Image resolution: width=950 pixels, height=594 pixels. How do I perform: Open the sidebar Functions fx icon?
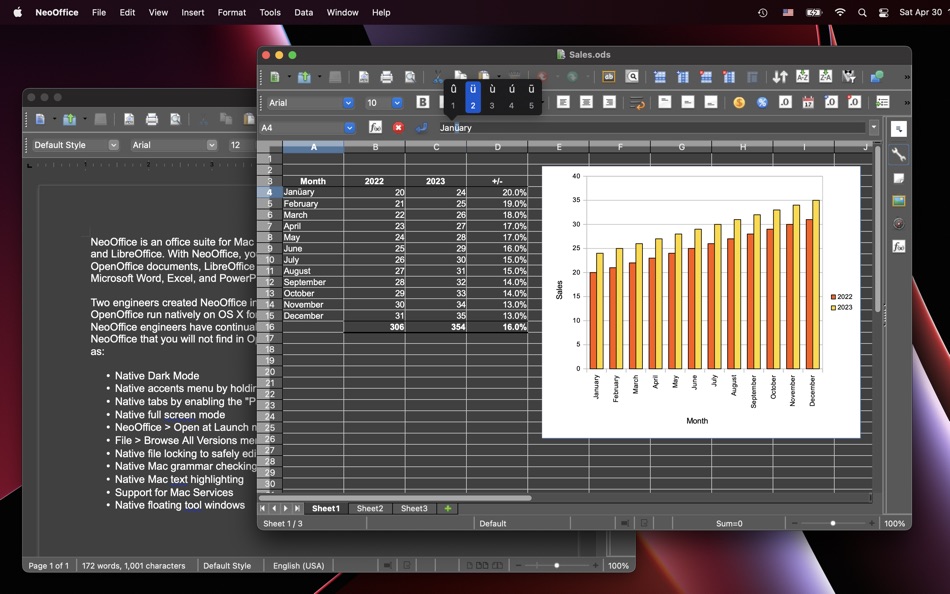click(899, 247)
